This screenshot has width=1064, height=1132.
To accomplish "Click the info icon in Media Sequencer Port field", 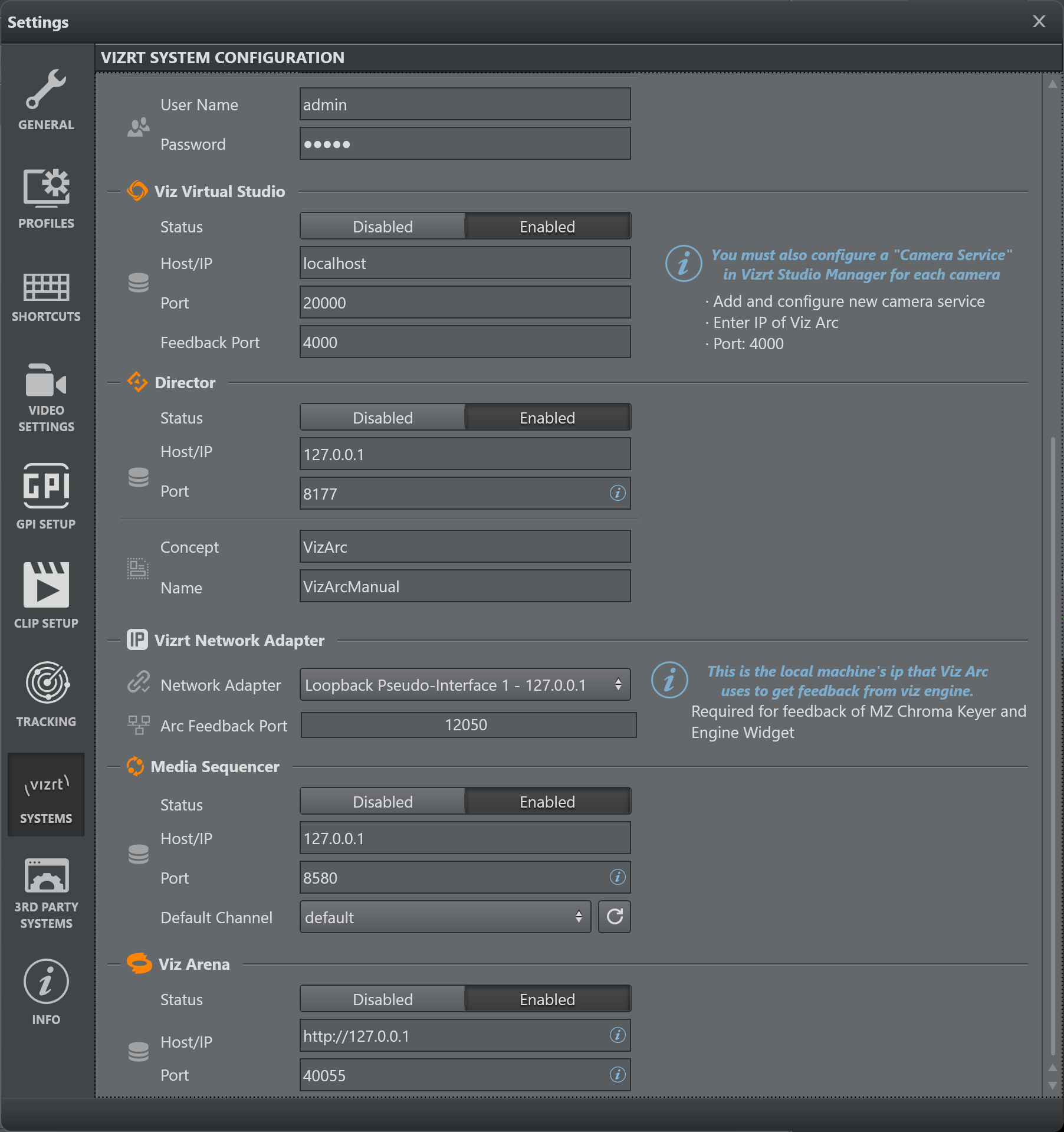I will [618, 877].
